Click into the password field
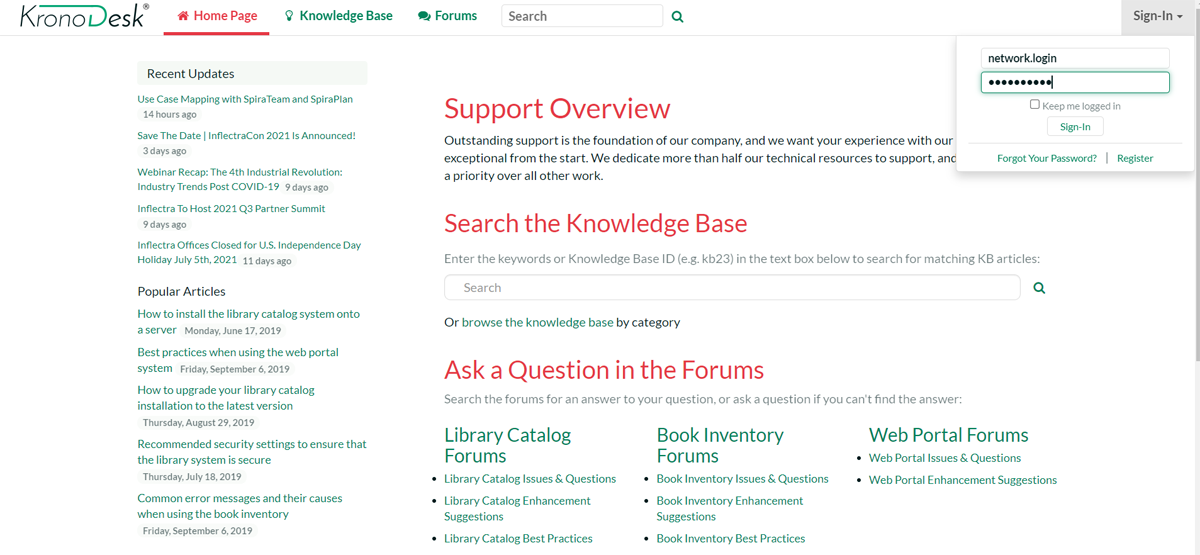 point(1074,83)
